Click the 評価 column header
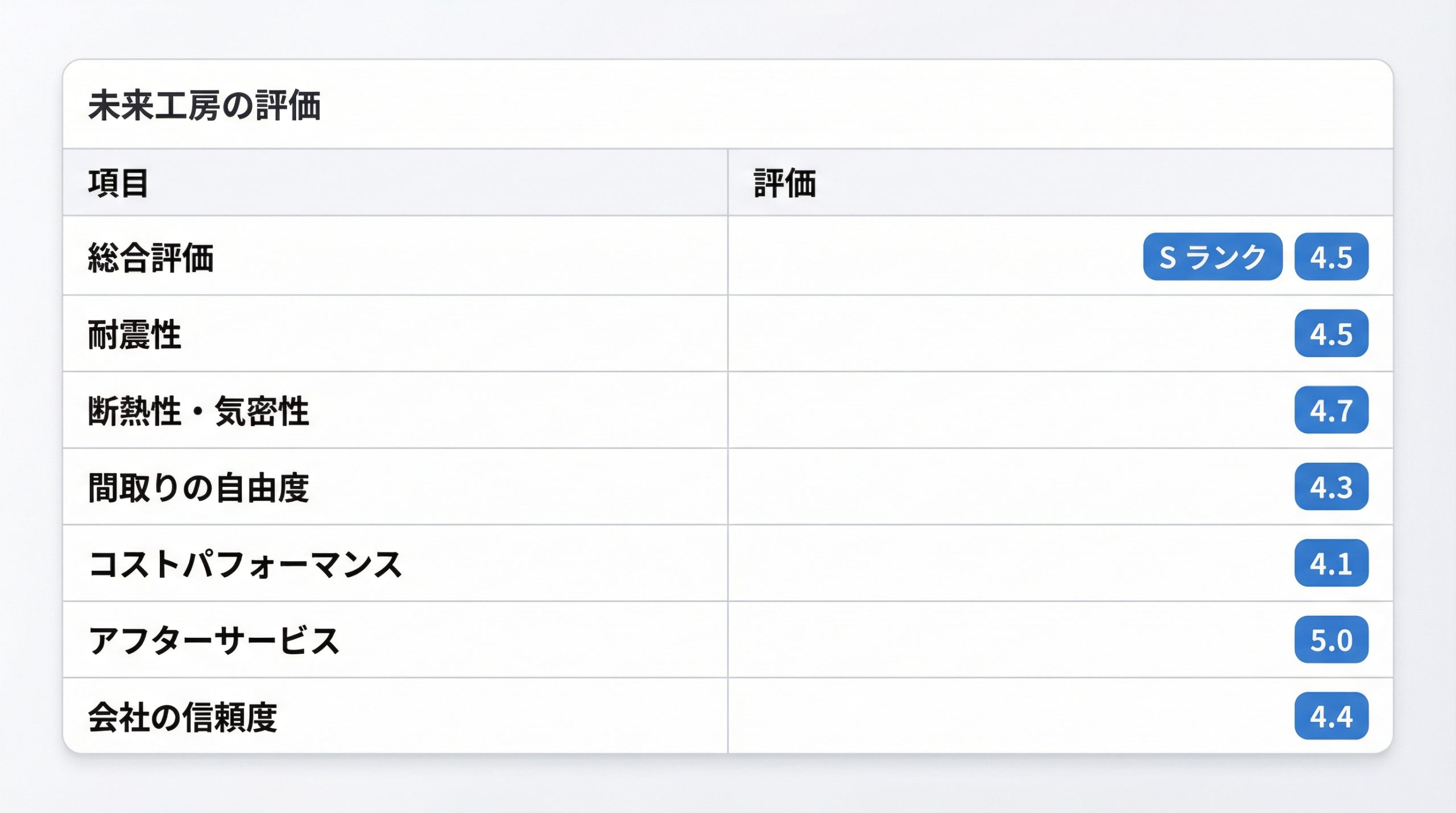The image size is (1456, 813). pos(785,183)
